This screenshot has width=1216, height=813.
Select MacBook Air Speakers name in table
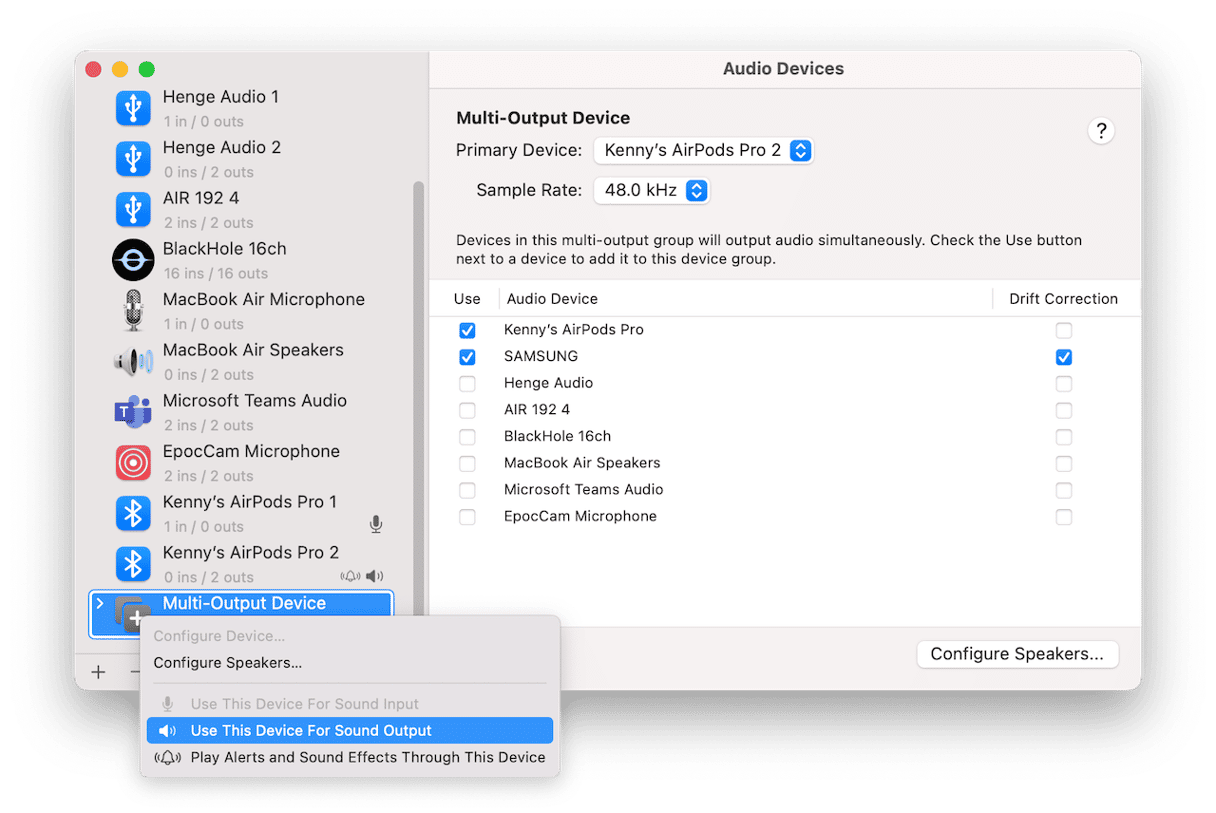click(x=582, y=463)
